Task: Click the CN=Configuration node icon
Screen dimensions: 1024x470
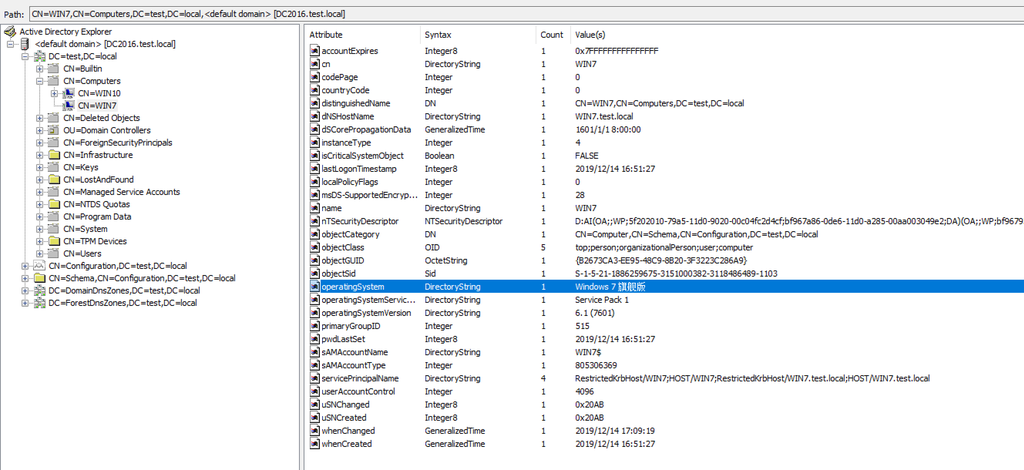Action: [39, 266]
